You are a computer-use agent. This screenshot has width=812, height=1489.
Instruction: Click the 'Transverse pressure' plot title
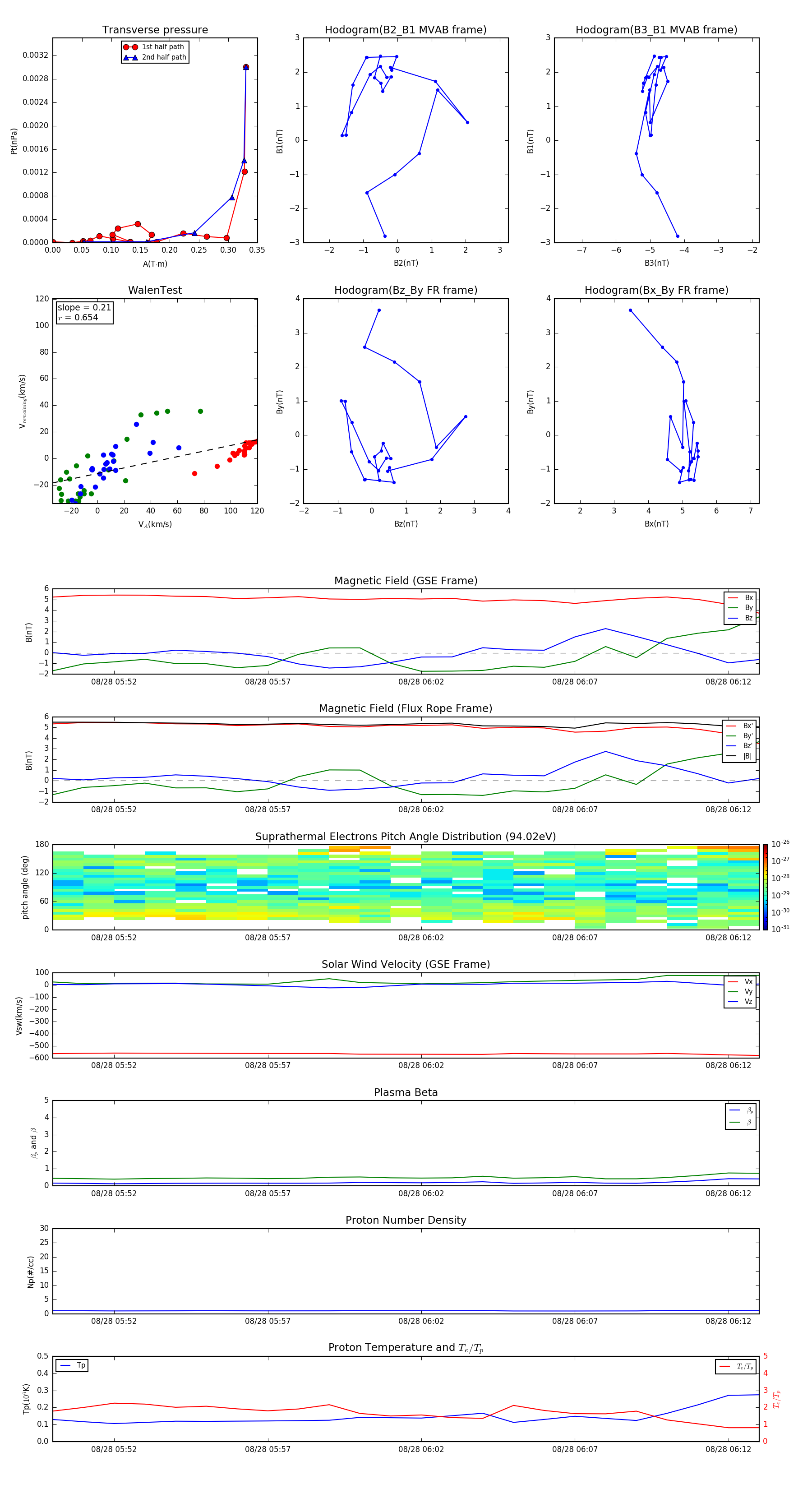[155, 30]
